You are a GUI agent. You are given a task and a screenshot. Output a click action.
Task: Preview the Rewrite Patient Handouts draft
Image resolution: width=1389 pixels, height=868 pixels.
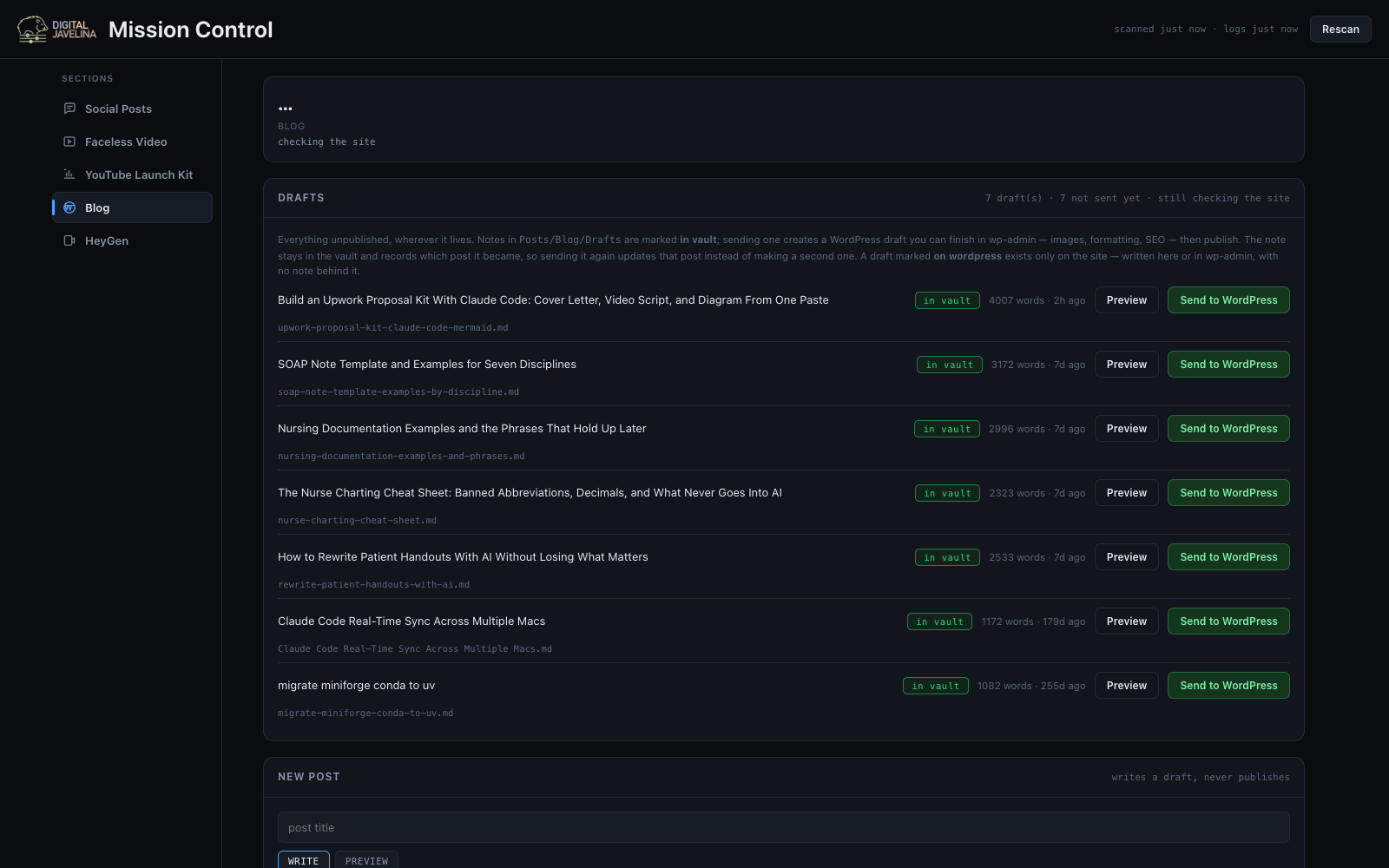[1126, 557]
